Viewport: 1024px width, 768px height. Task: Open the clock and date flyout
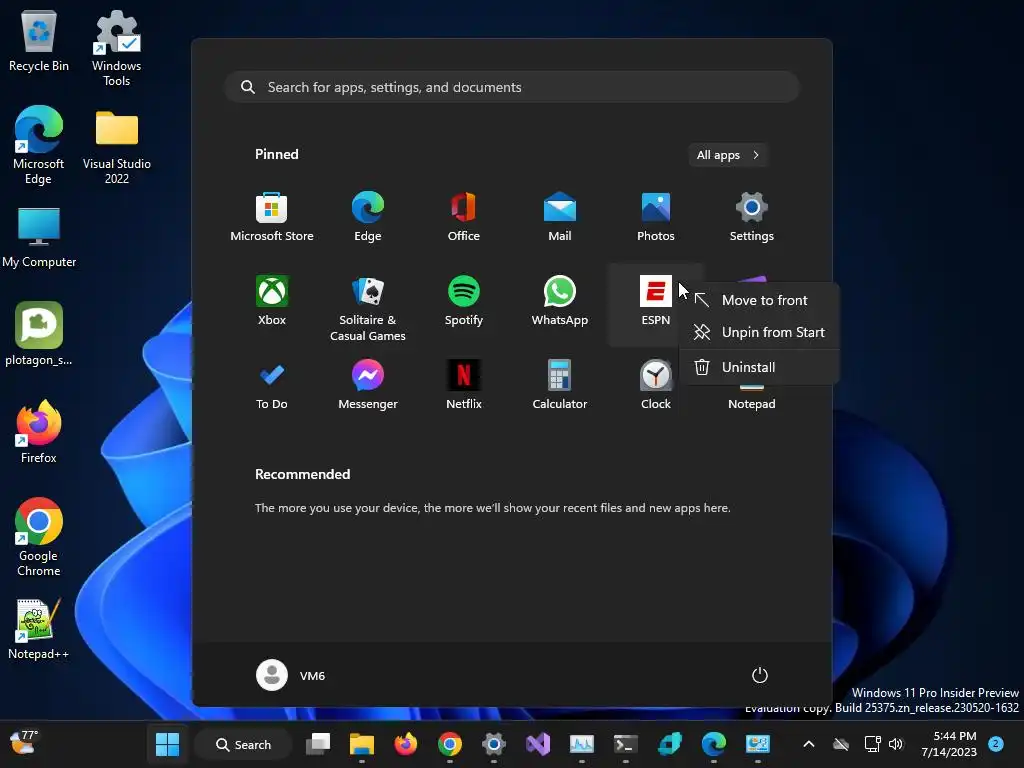tap(948, 744)
